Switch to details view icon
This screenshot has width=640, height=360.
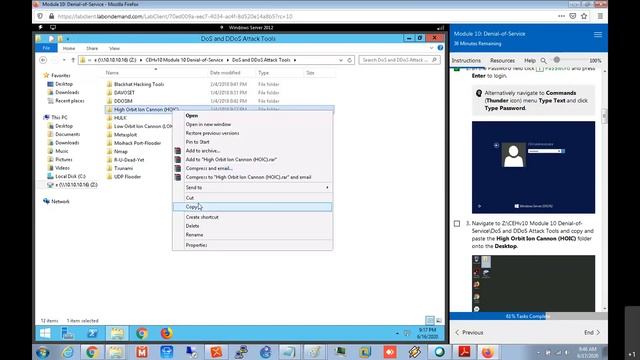coord(429,320)
